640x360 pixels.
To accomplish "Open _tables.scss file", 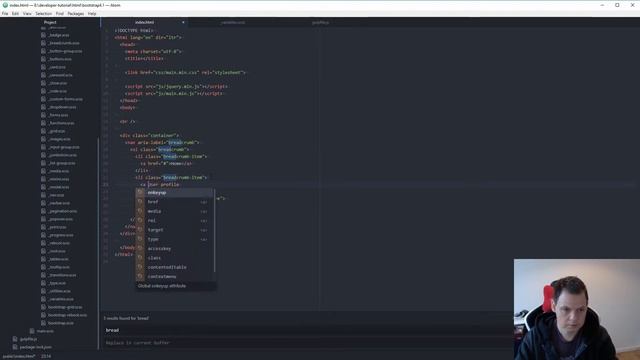I will [58, 259].
